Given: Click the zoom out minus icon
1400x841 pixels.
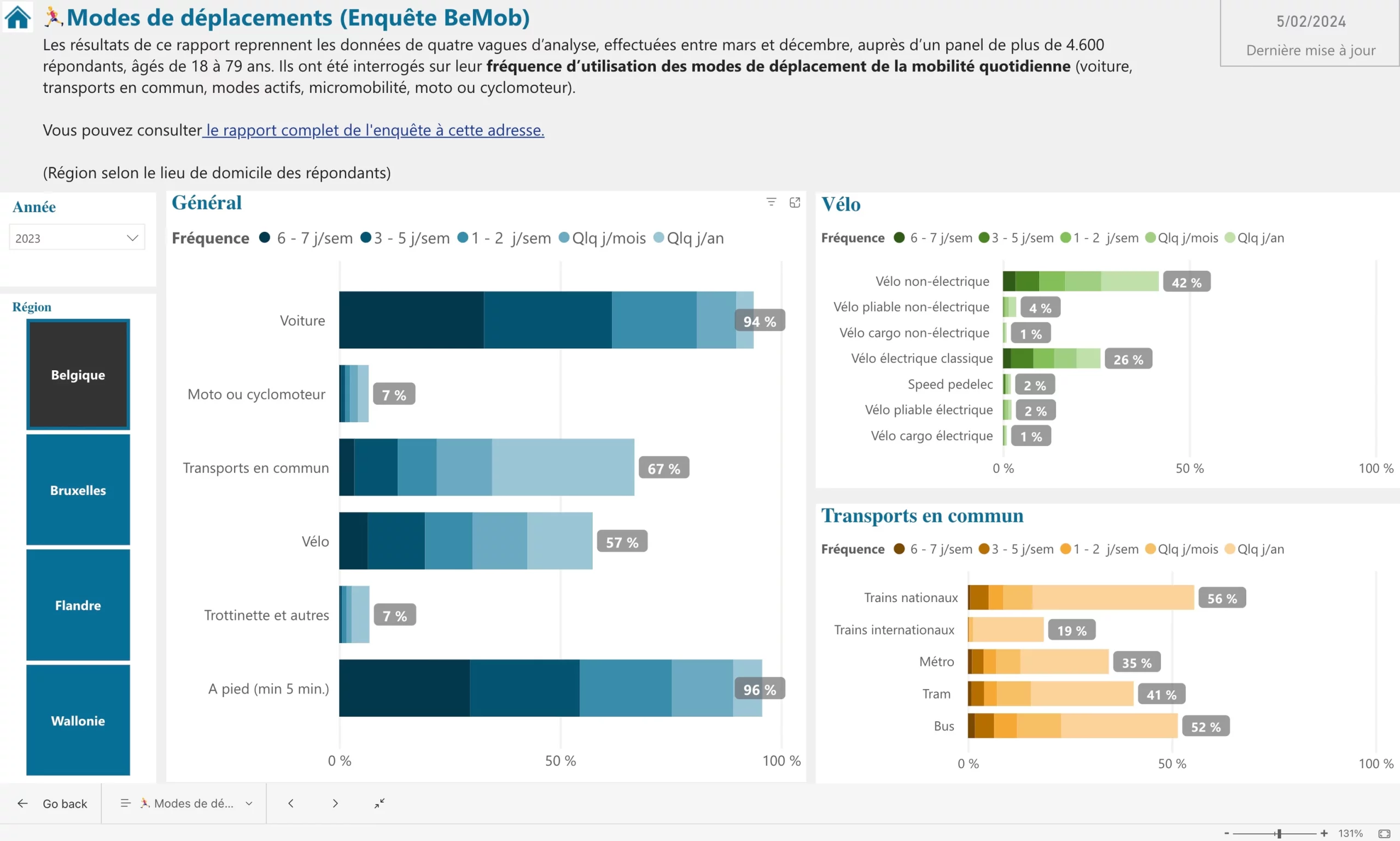Looking at the screenshot, I should click(1227, 833).
